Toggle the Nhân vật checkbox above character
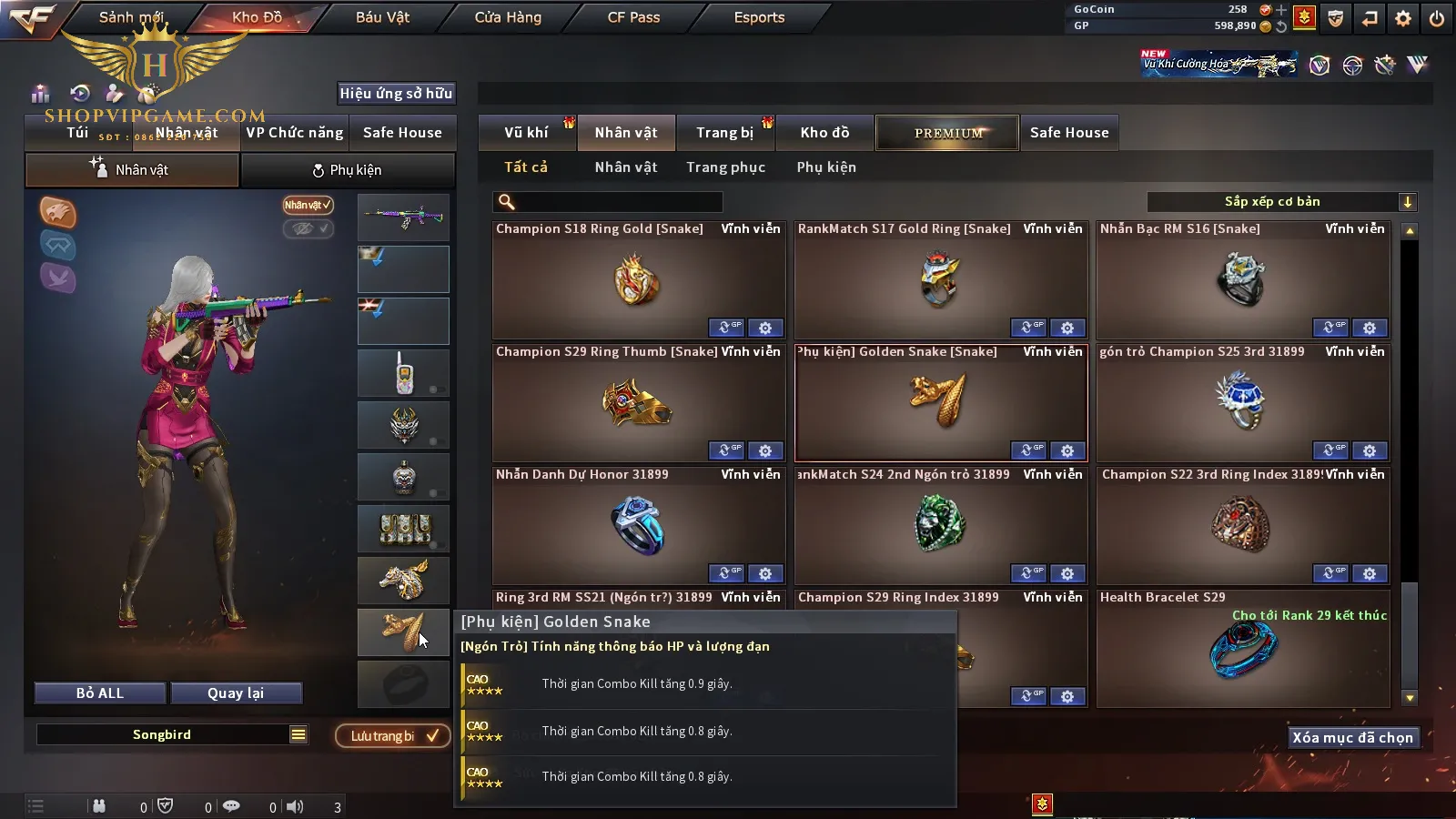 pos(308,205)
